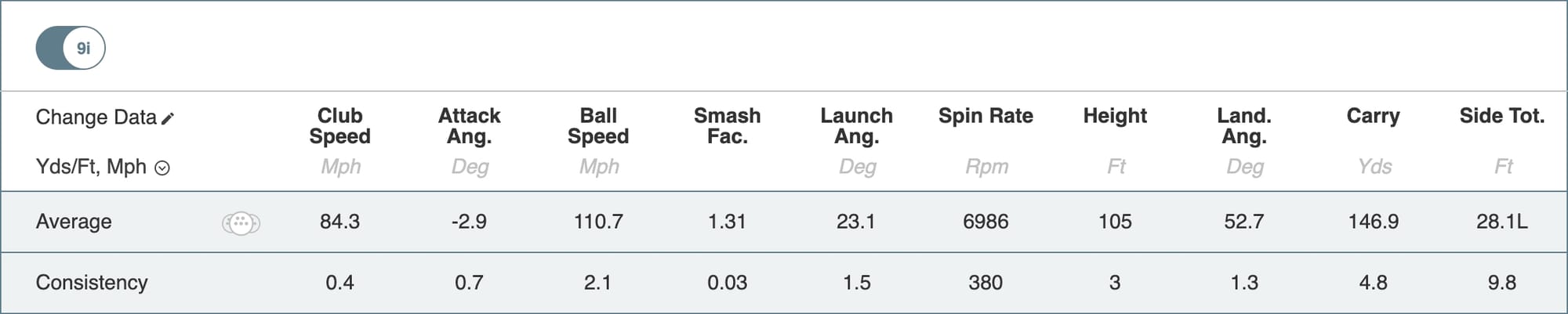
Task: Click the Ball Speed column header
Action: point(598,126)
